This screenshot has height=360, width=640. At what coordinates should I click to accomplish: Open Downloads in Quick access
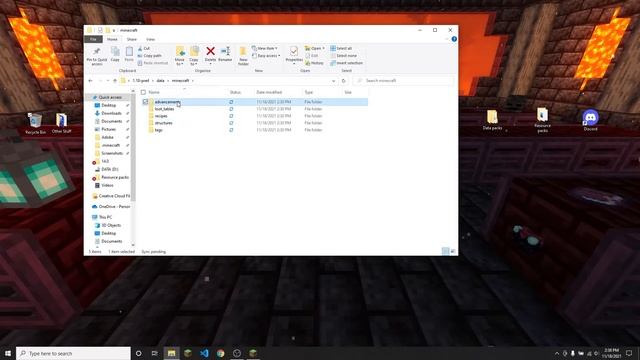coord(111,113)
